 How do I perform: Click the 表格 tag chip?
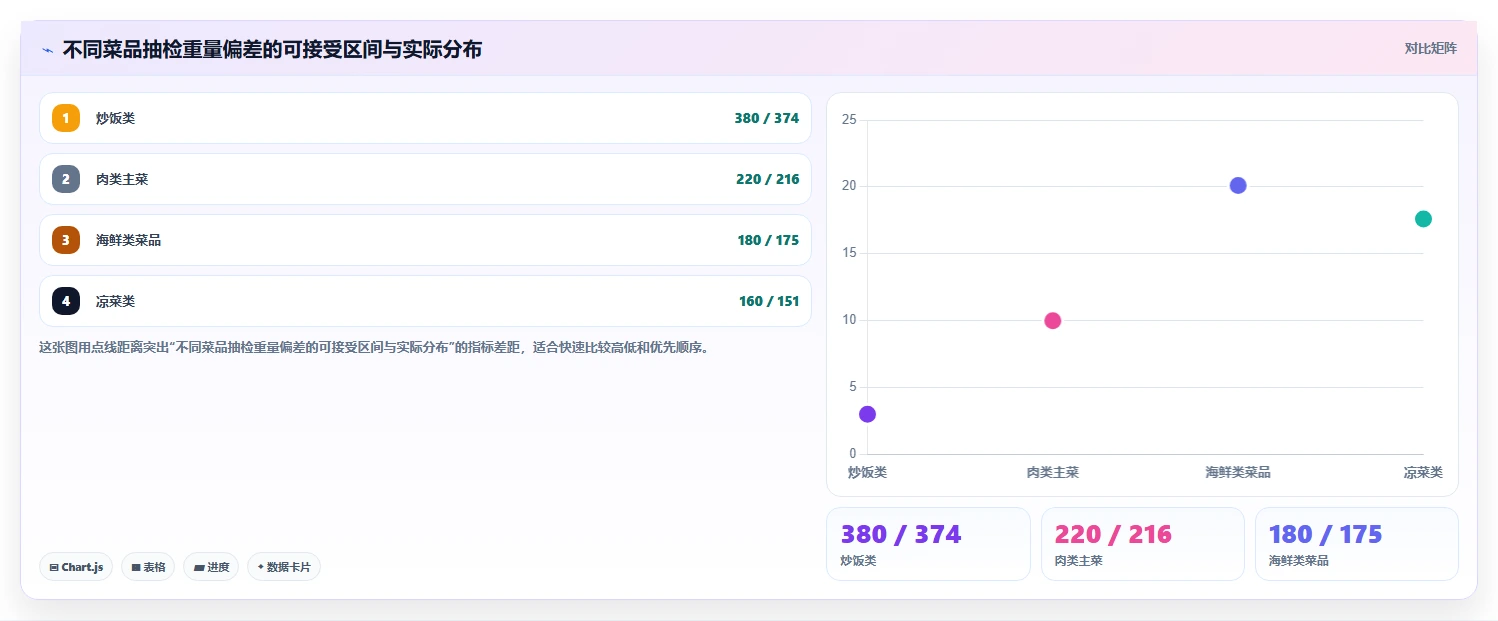point(148,567)
